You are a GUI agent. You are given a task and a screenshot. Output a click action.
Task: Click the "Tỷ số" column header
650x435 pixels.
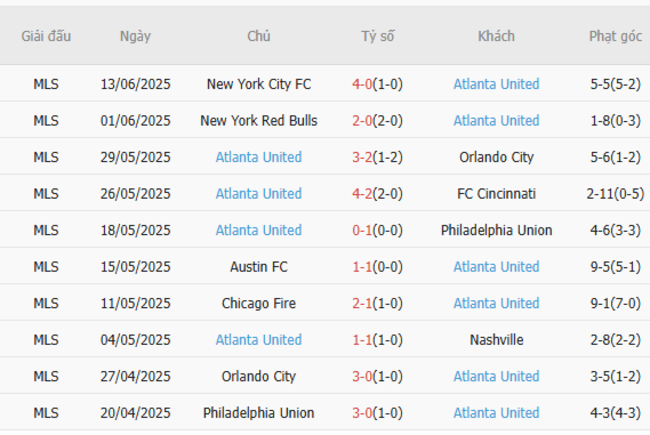coord(378,36)
